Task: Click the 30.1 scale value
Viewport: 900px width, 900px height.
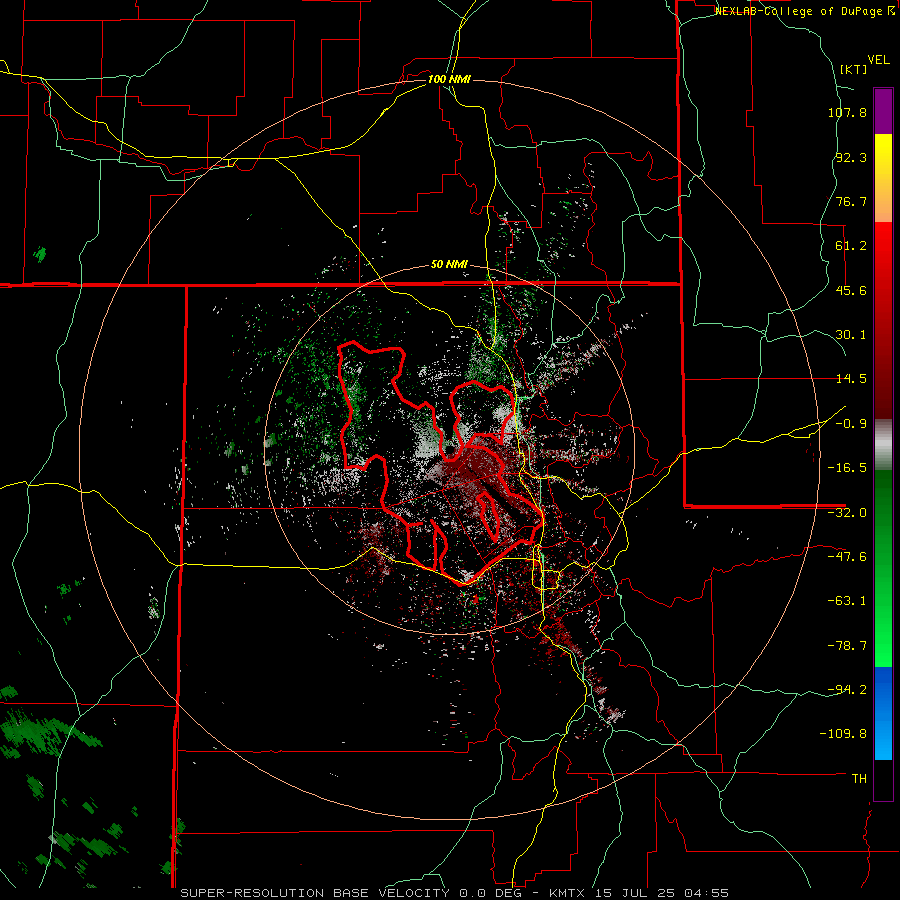Action: pos(851,335)
